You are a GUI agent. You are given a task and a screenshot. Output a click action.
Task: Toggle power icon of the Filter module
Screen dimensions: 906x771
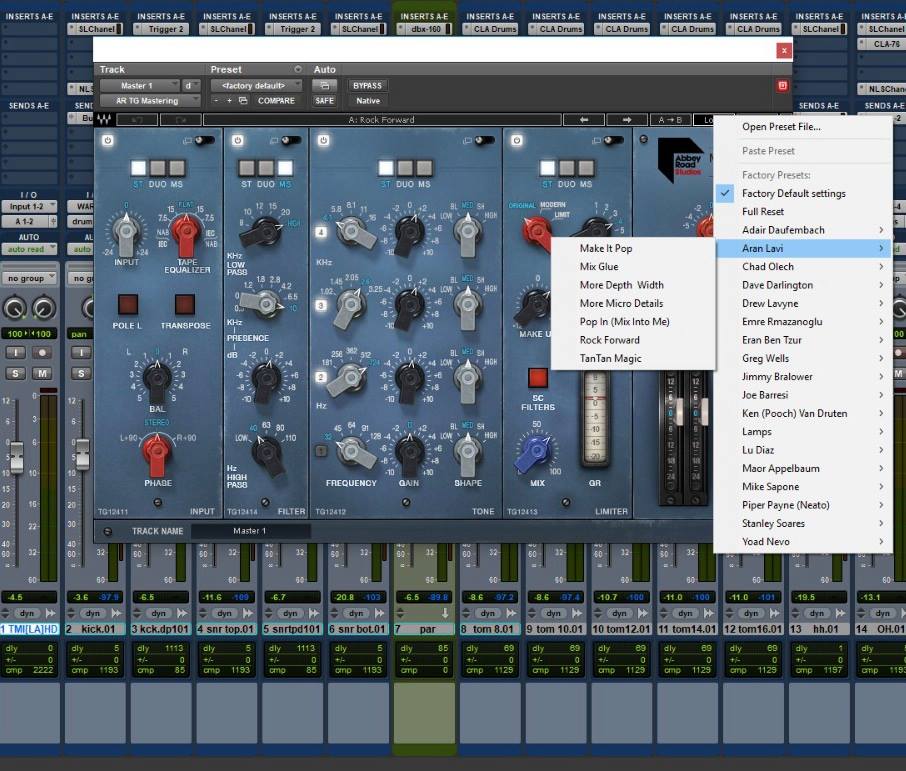pos(237,140)
